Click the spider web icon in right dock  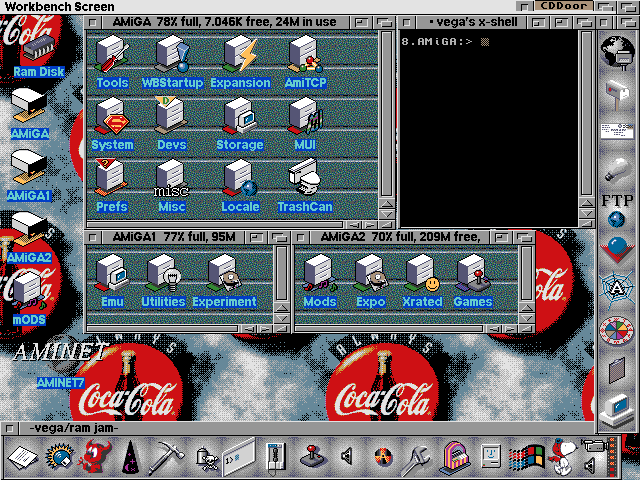(617, 289)
